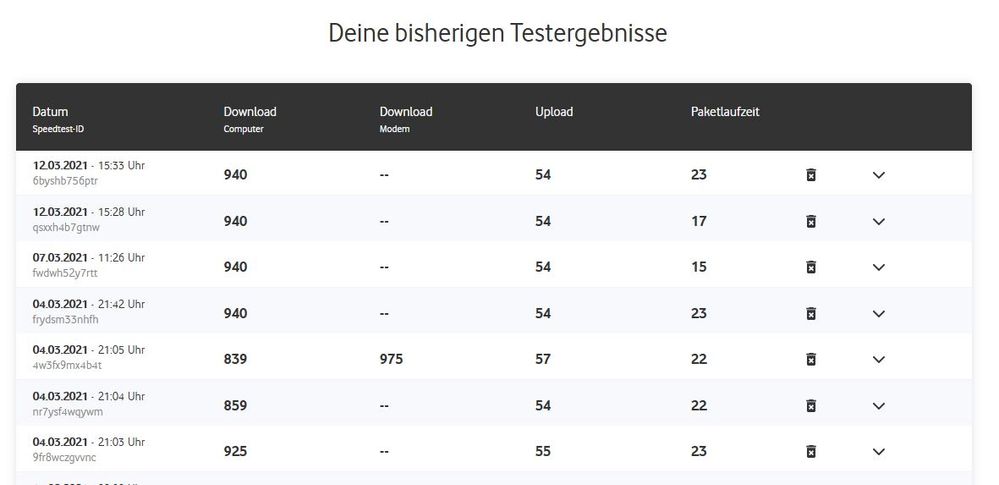
Task: Expand details for 12.03.2021 15:33 test
Action: (879, 175)
